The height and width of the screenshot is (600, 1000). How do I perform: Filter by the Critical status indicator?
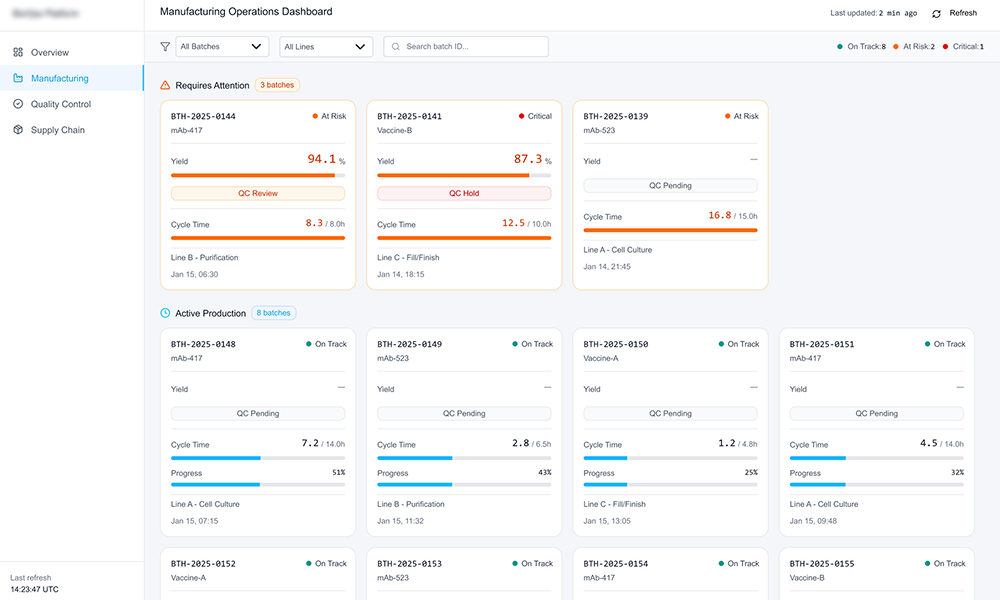pyautogui.click(x=961, y=47)
